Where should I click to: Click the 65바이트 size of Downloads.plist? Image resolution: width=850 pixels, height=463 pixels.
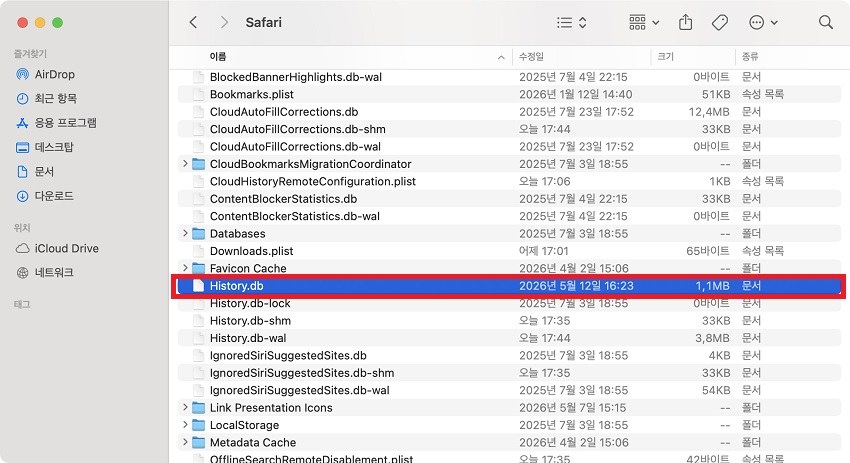pyautogui.click(x=708, y=251)
